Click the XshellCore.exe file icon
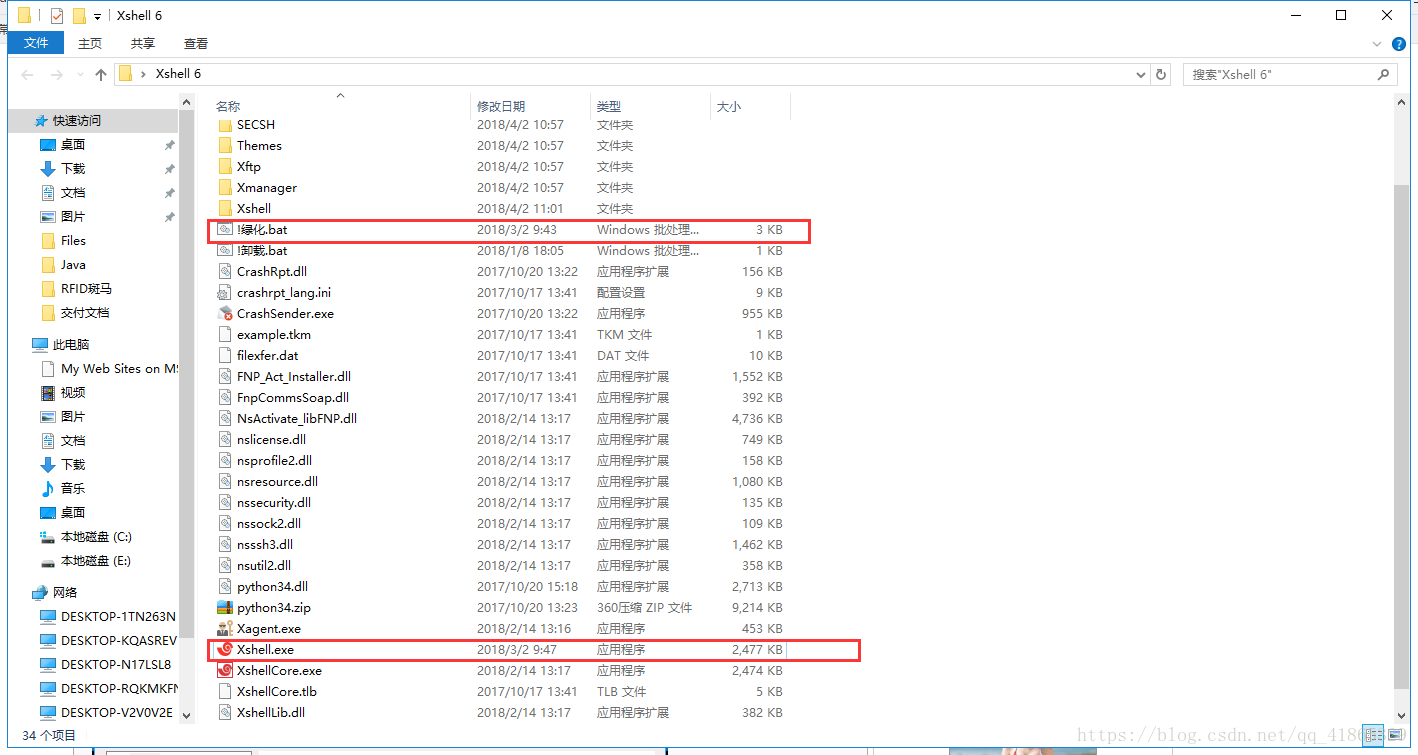Screen dimensions: 1418x755 pos(225,671)
